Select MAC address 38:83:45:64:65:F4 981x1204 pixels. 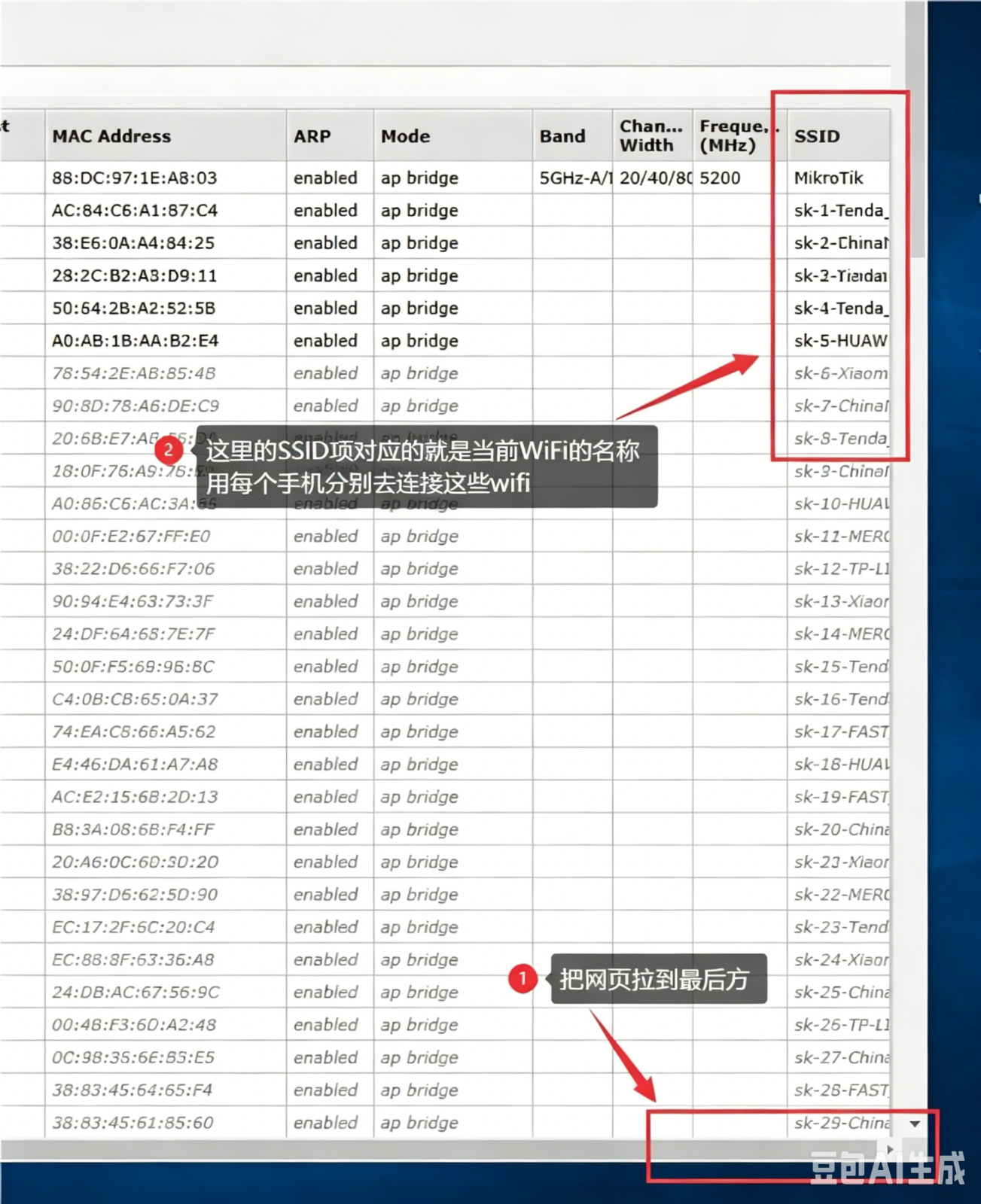pos(133,1091)
